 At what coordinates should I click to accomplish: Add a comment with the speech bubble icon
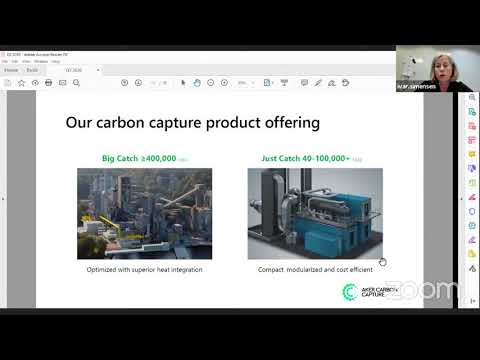coord(304,83)
